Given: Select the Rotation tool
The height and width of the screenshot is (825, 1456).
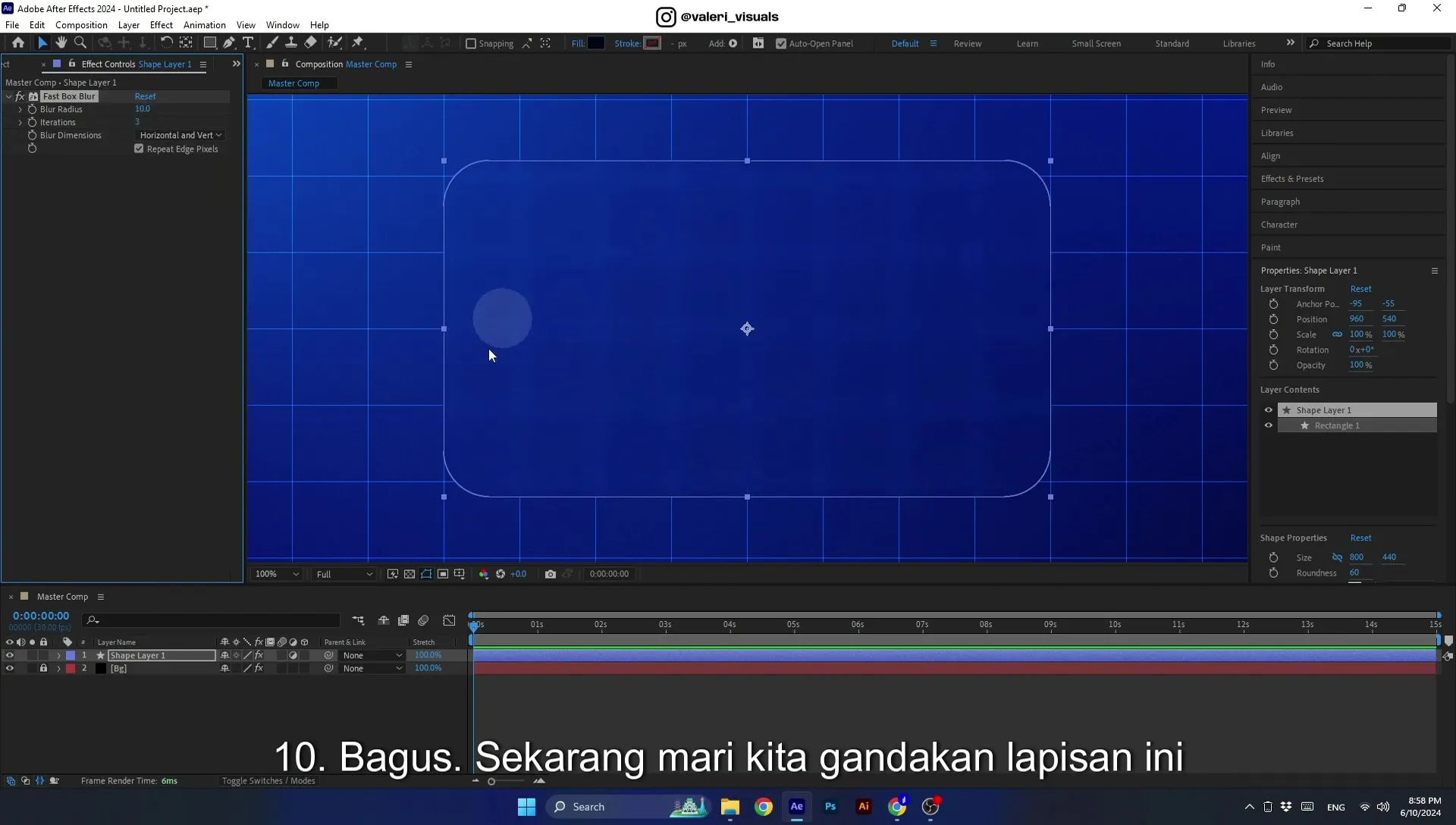Looking at the screenshot, I should (166, 43).
